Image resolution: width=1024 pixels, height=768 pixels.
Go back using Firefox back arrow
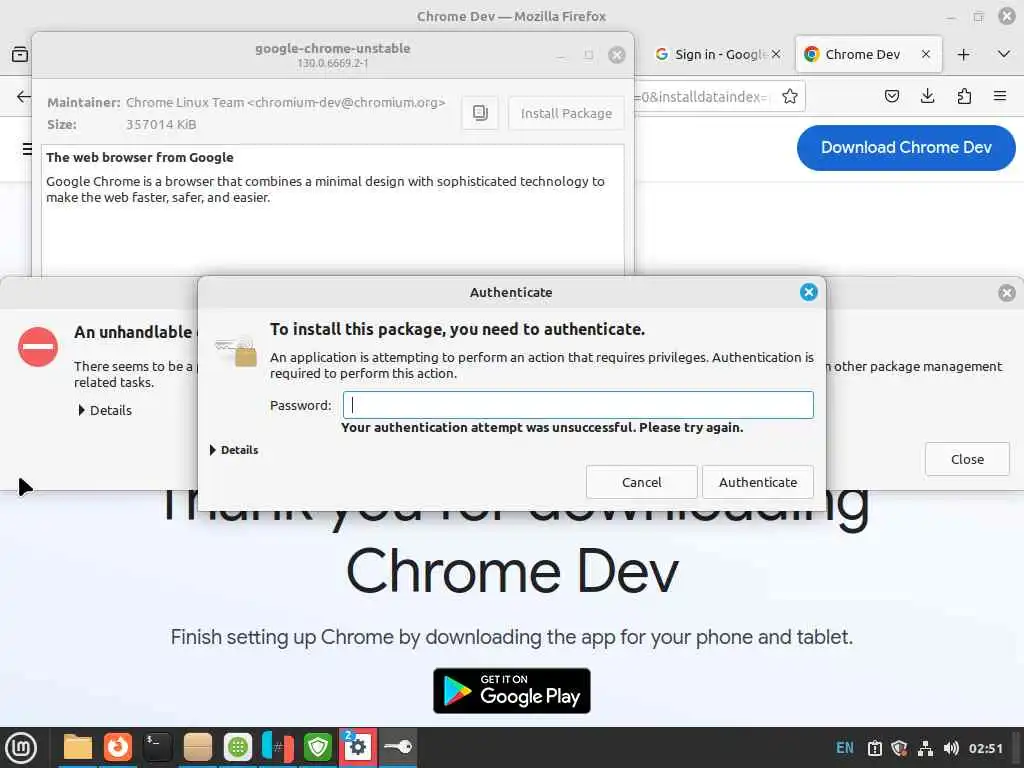point(22,97)
